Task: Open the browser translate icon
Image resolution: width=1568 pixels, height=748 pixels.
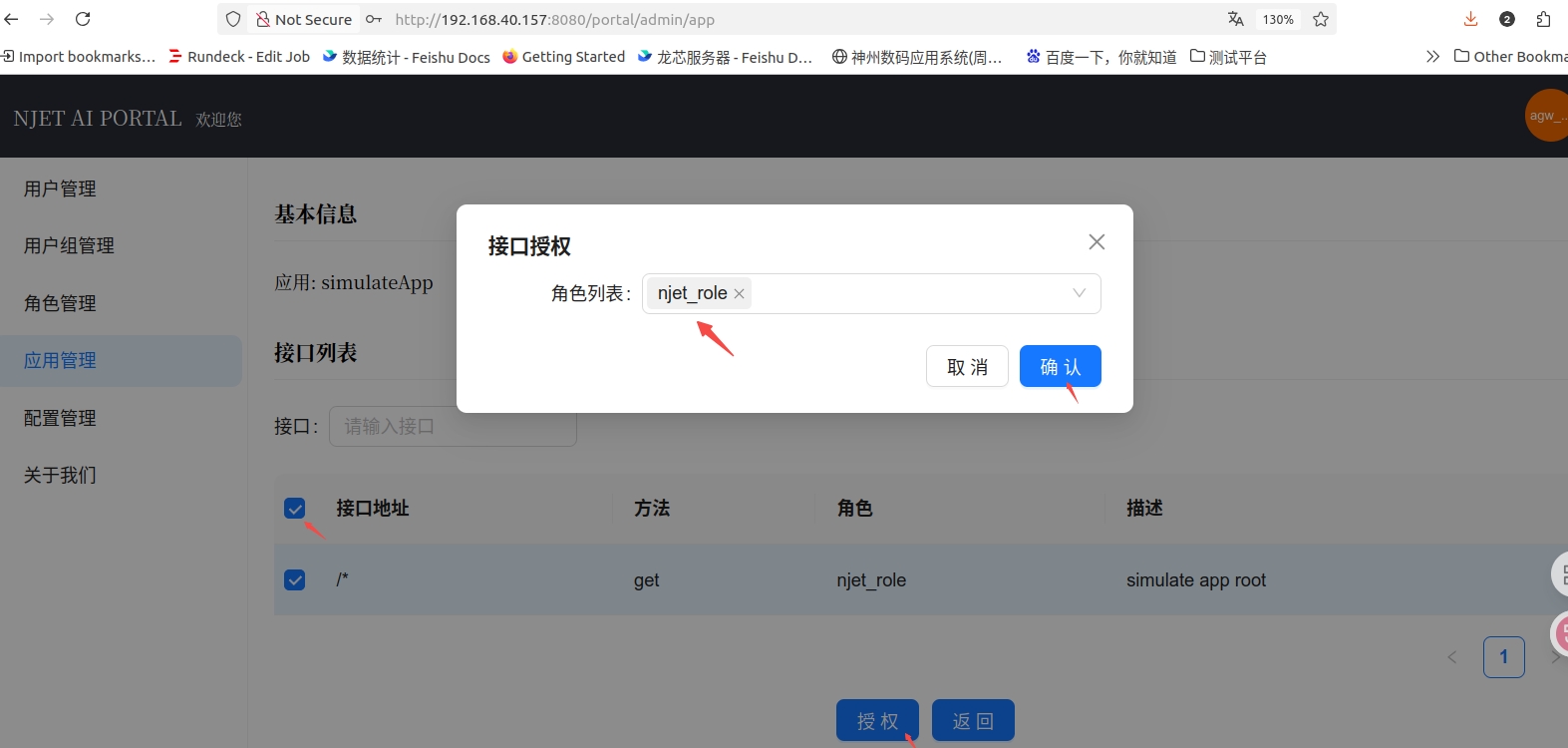Action: [x=1236, y=19]
